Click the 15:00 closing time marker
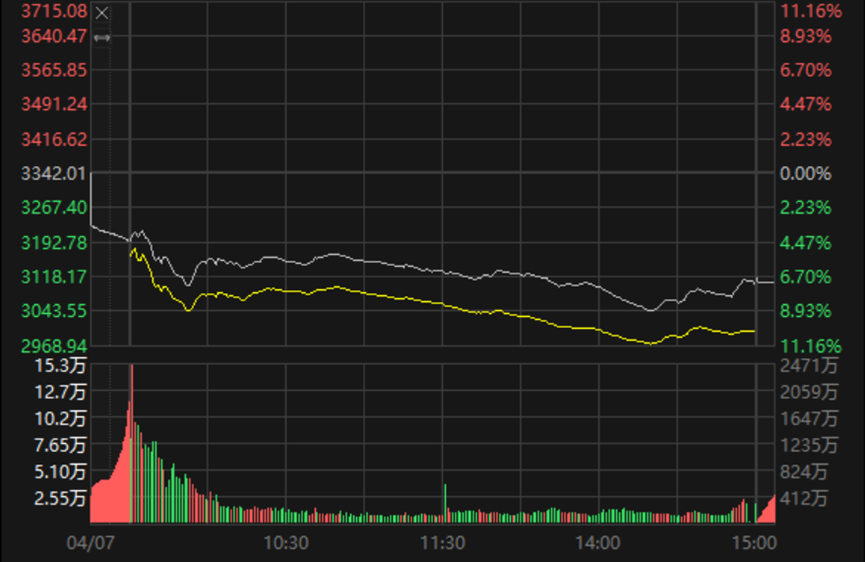This screenshot has width=865, height=562. [754, 541]
